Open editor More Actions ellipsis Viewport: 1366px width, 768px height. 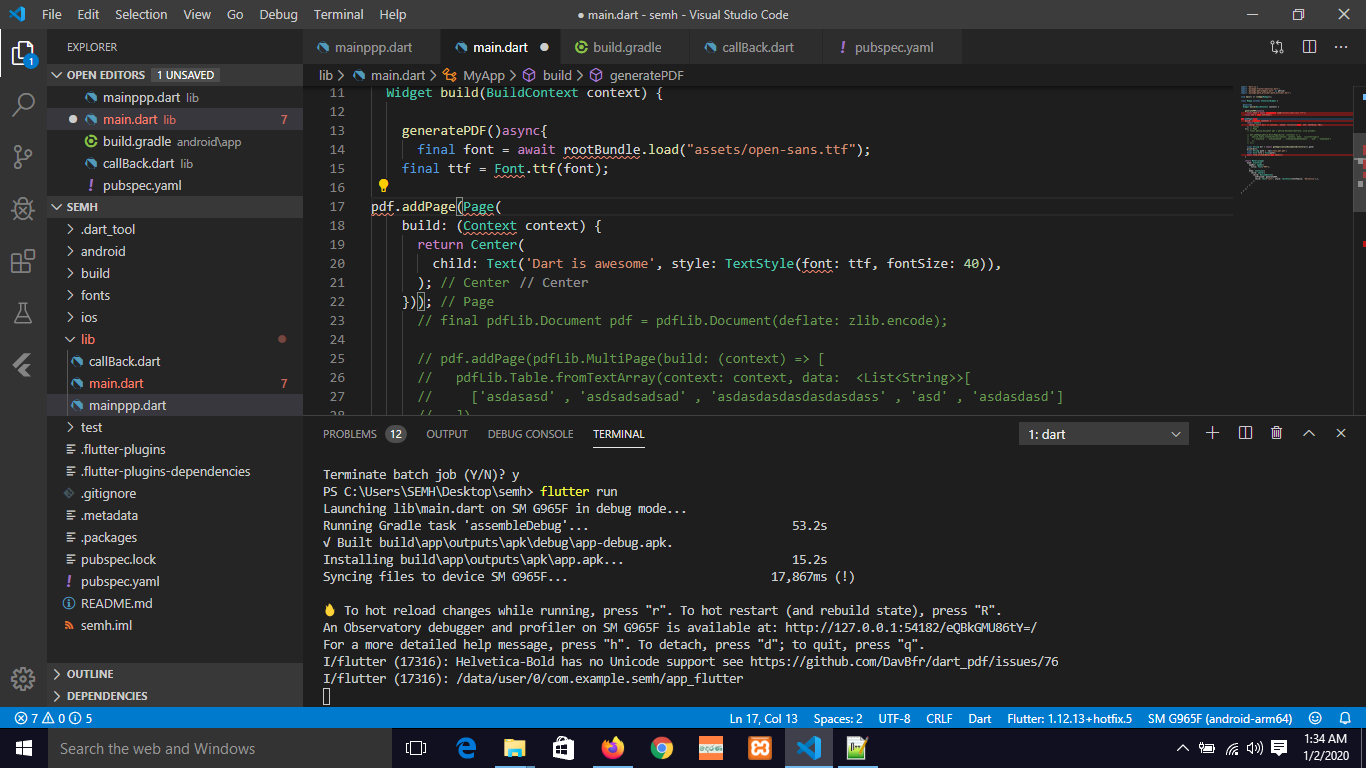pos(1341,47)
